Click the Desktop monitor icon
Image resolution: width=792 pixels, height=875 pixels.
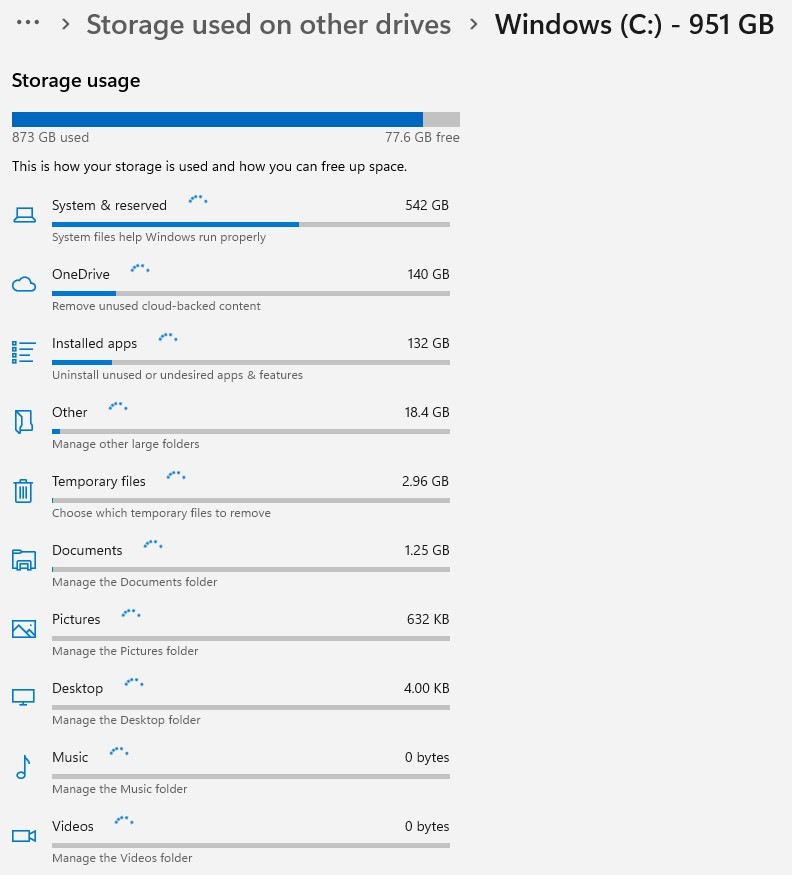click(x=23, y=697)
